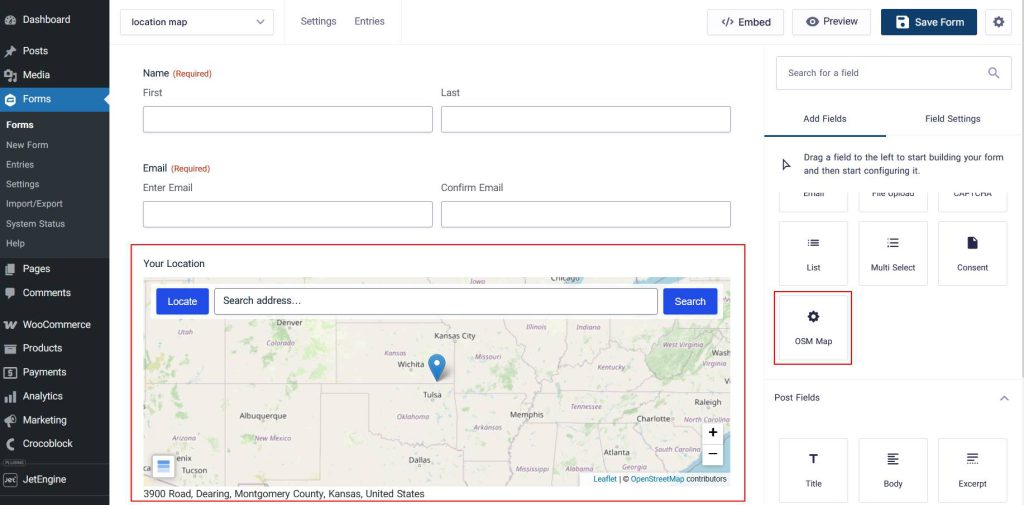Click the Enter Email input field
The image size is (1024, 505).
point(288,214)
